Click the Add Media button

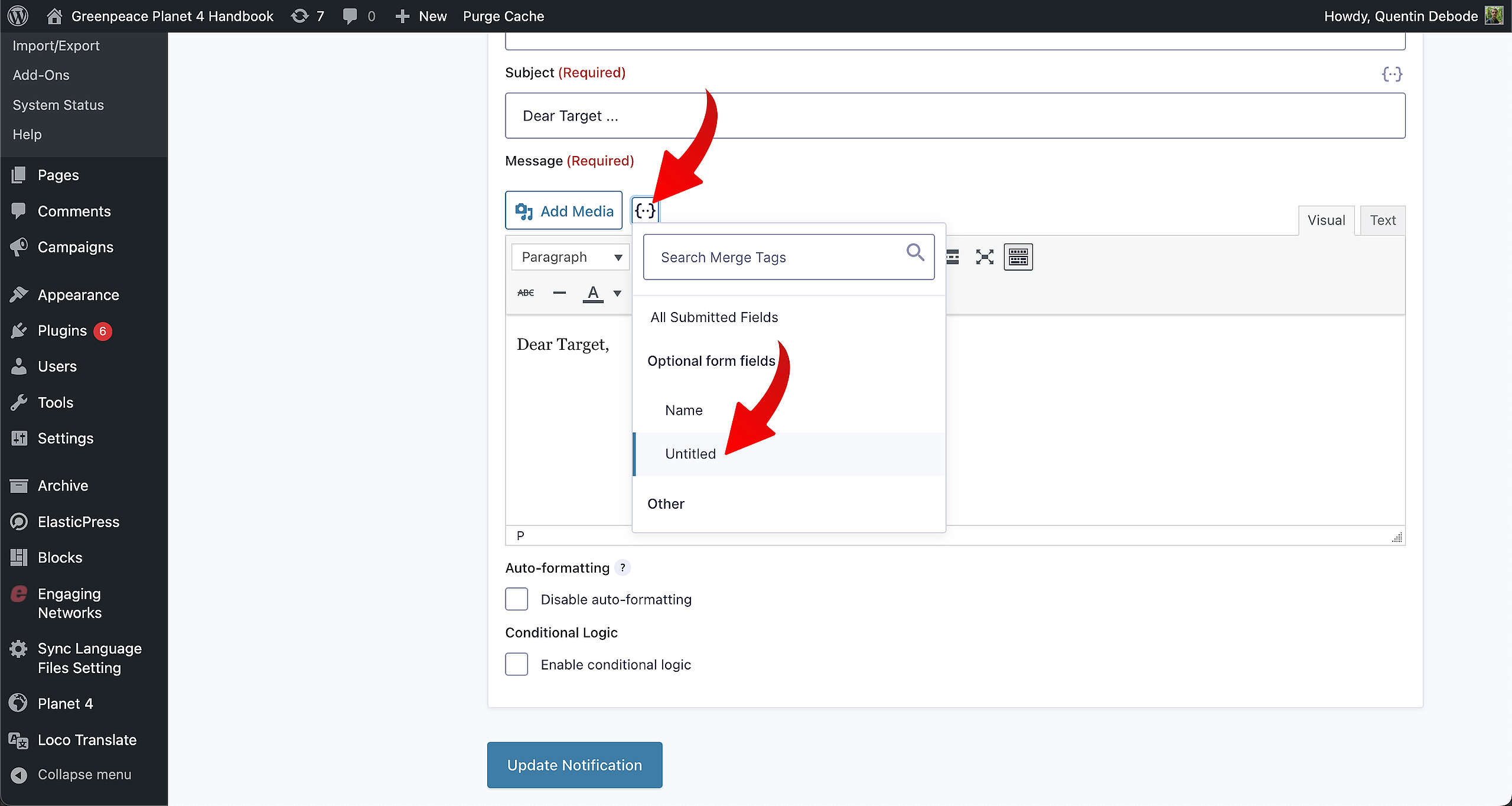pos(563,210)
